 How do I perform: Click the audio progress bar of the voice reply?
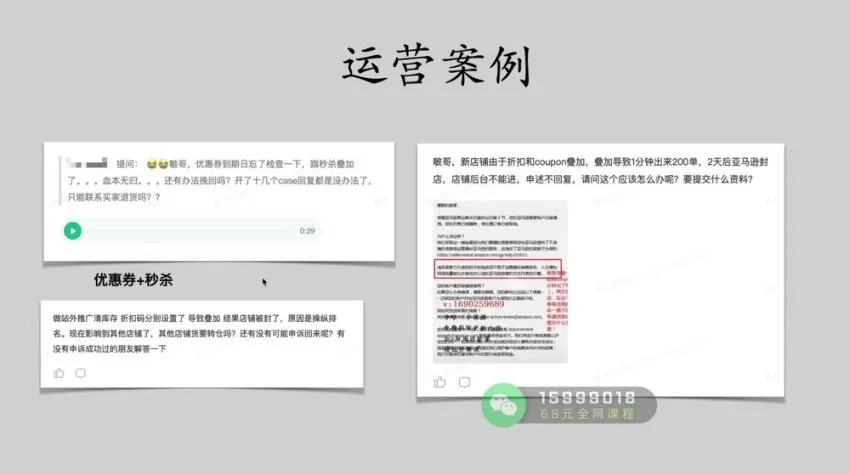pyautogui.click(x=193, y=230)
